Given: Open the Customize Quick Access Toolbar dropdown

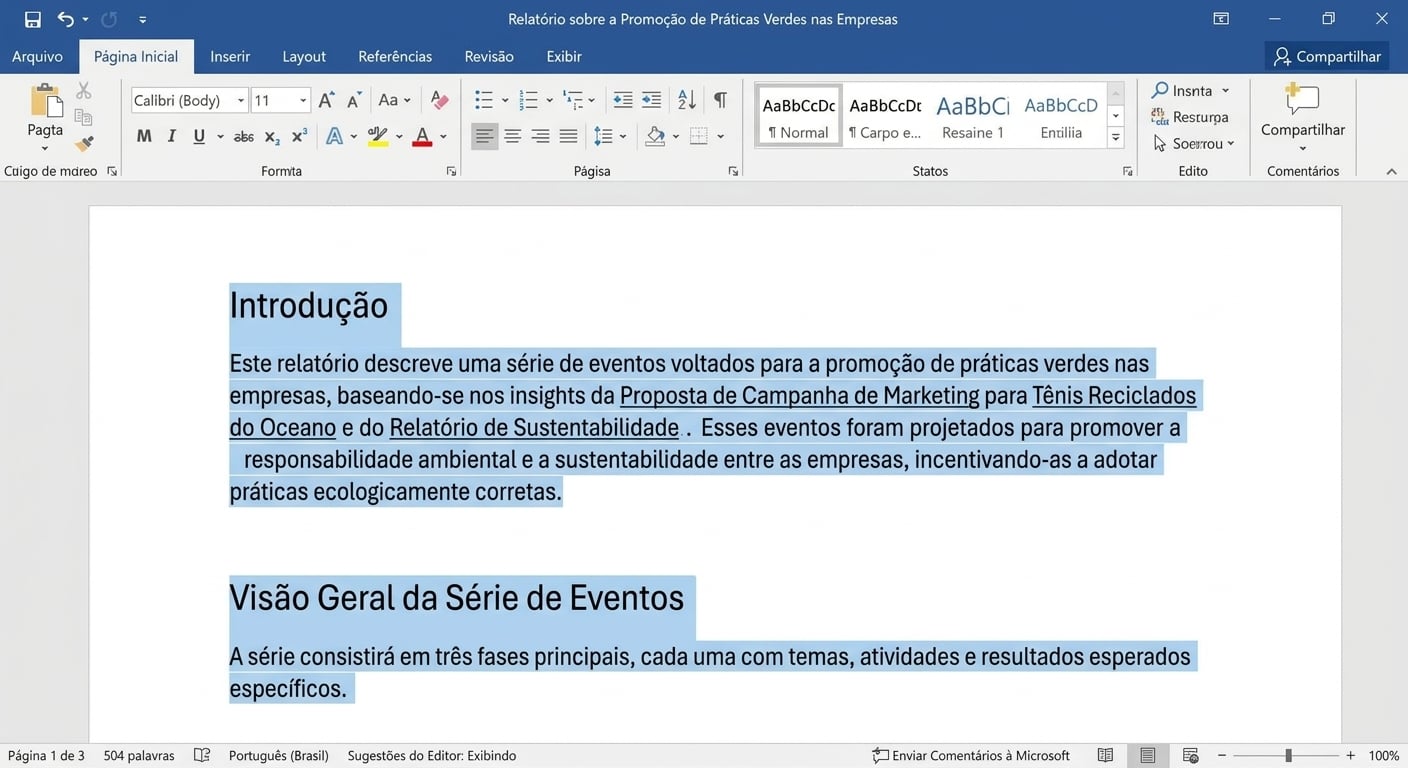Looking at the screenshot, I should (x=143, y=19).
